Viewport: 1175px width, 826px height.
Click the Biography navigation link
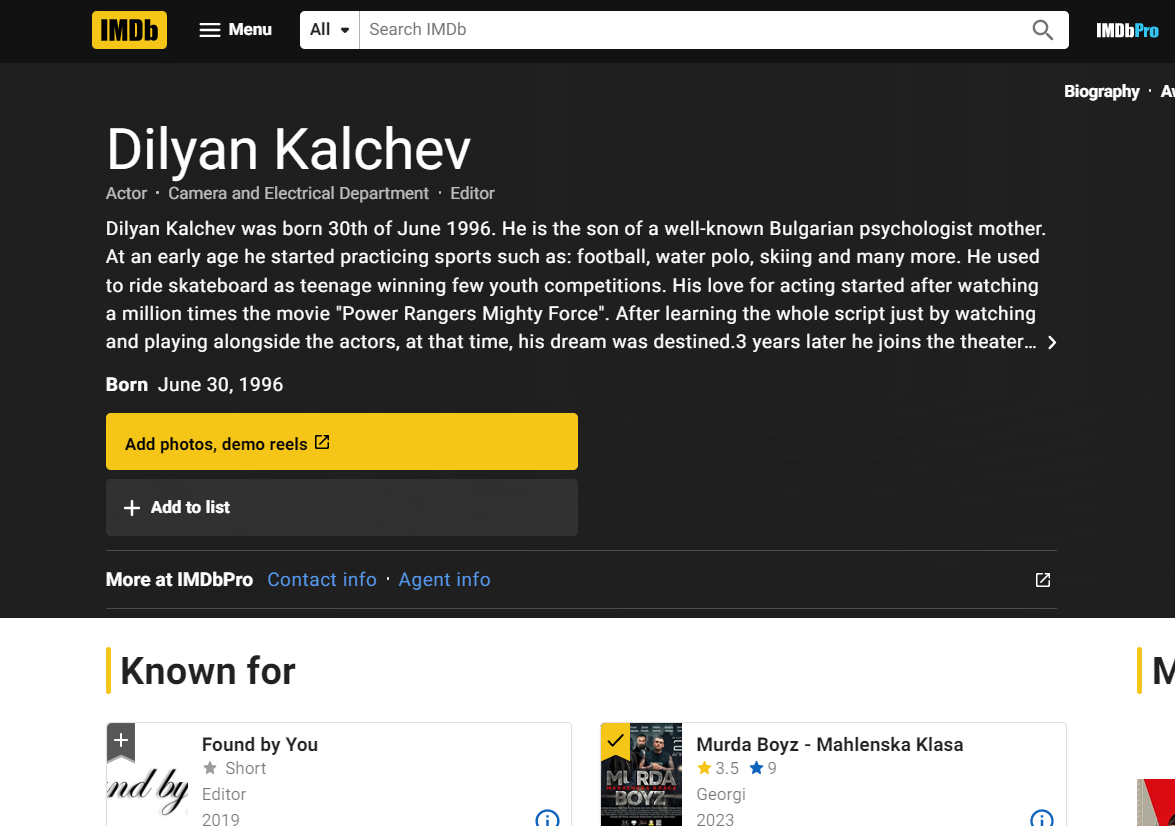[x=1101, y=91]
